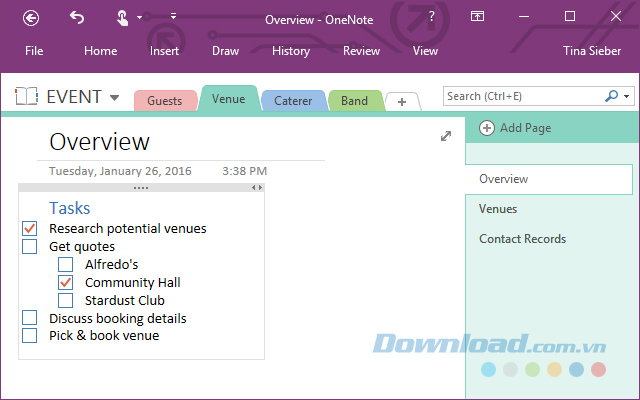Click the Discuss booking details text
The width and height of the screenshot is (640, 400).
click(118, 318)
